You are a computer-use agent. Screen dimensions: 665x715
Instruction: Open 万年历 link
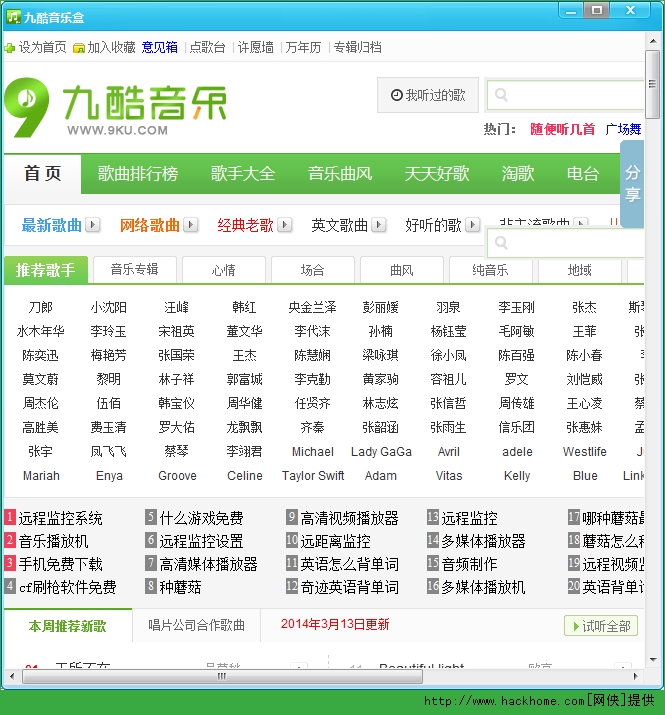click(303, 47)
